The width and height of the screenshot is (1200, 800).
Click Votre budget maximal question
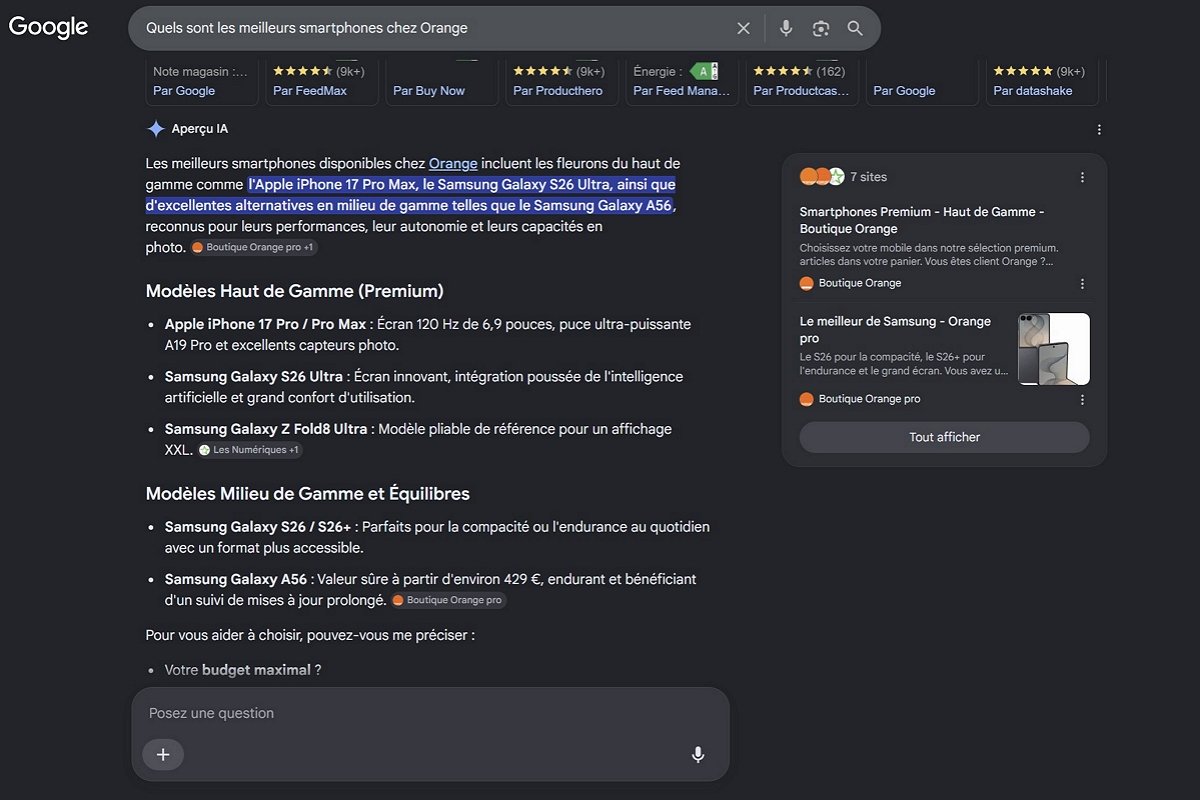click(x=243, y=670)
